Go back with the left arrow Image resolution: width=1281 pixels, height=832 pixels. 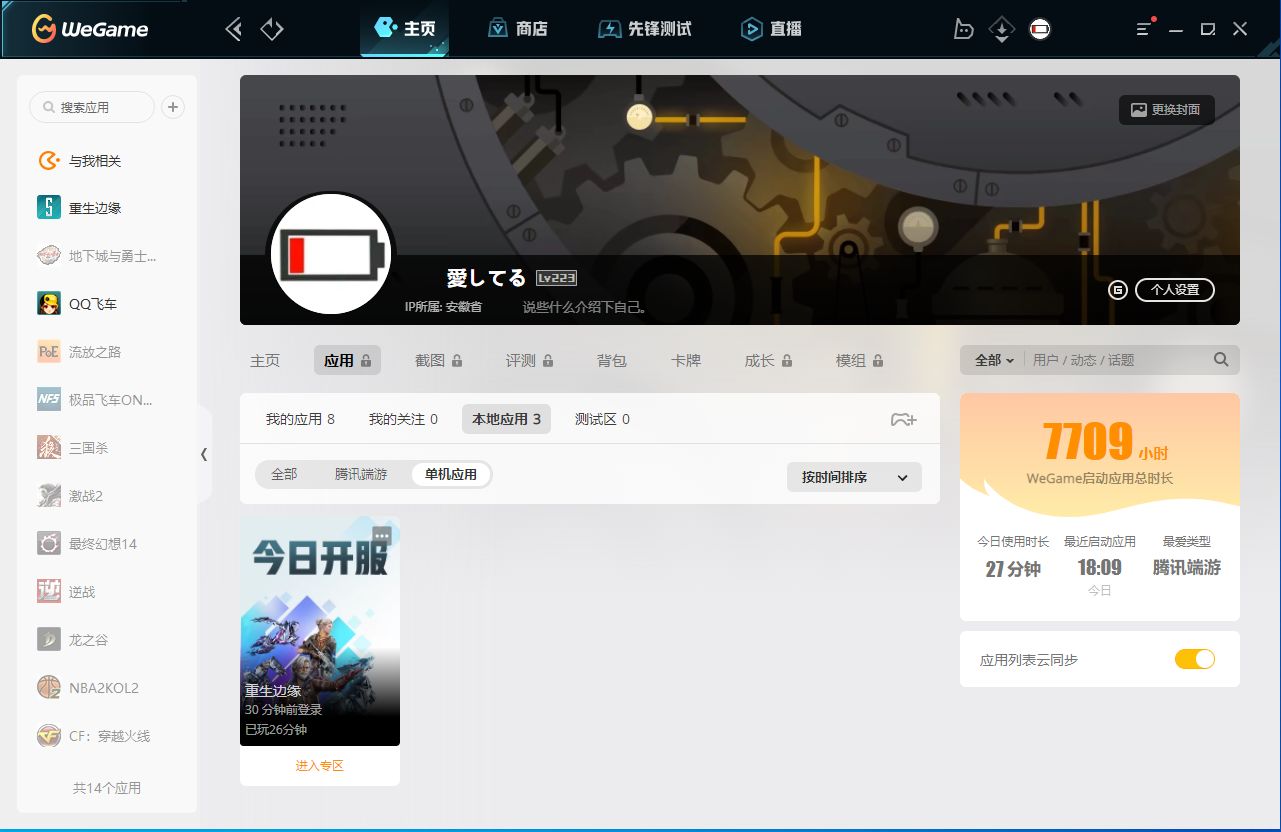point(234,29)
